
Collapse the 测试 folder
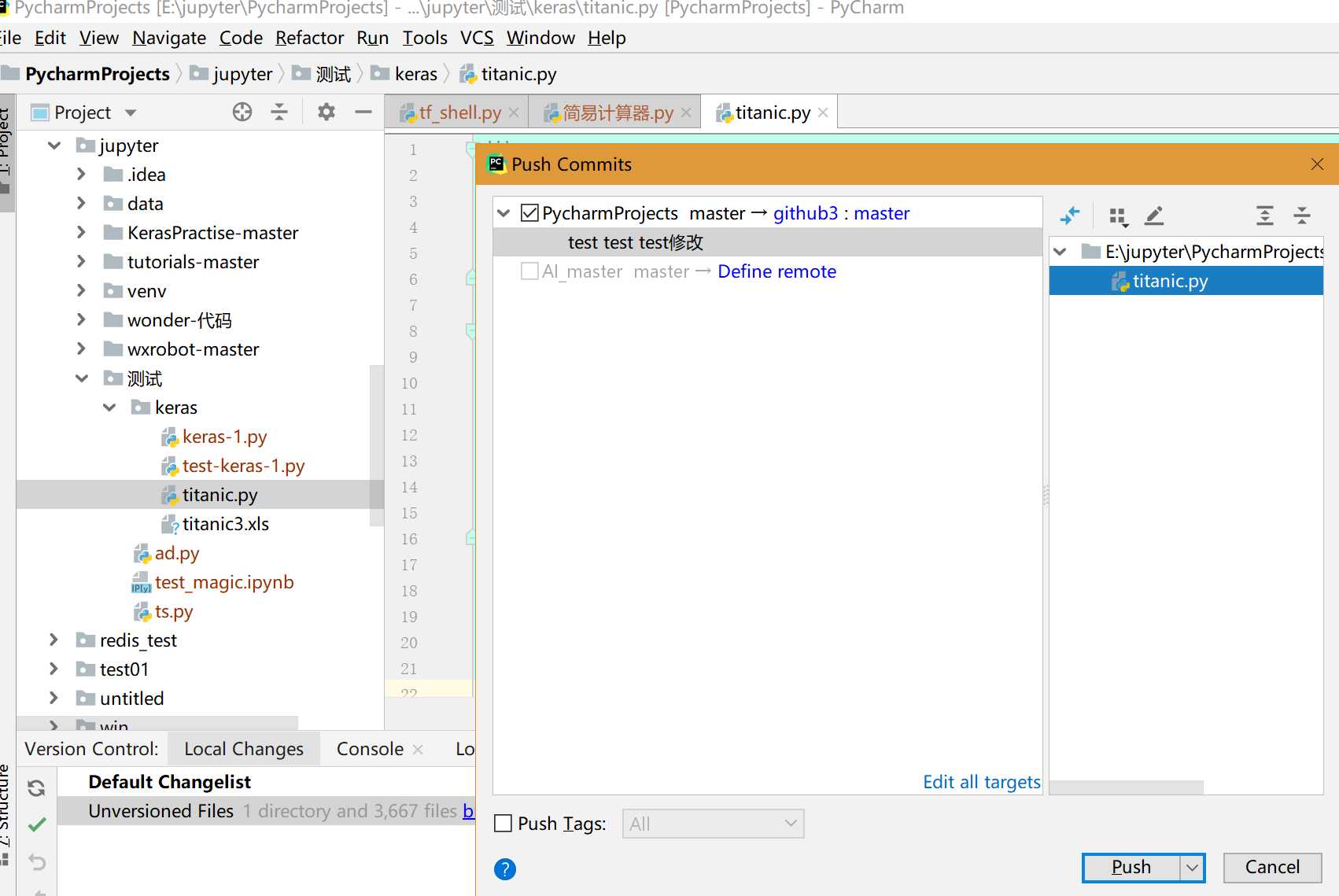82,378
